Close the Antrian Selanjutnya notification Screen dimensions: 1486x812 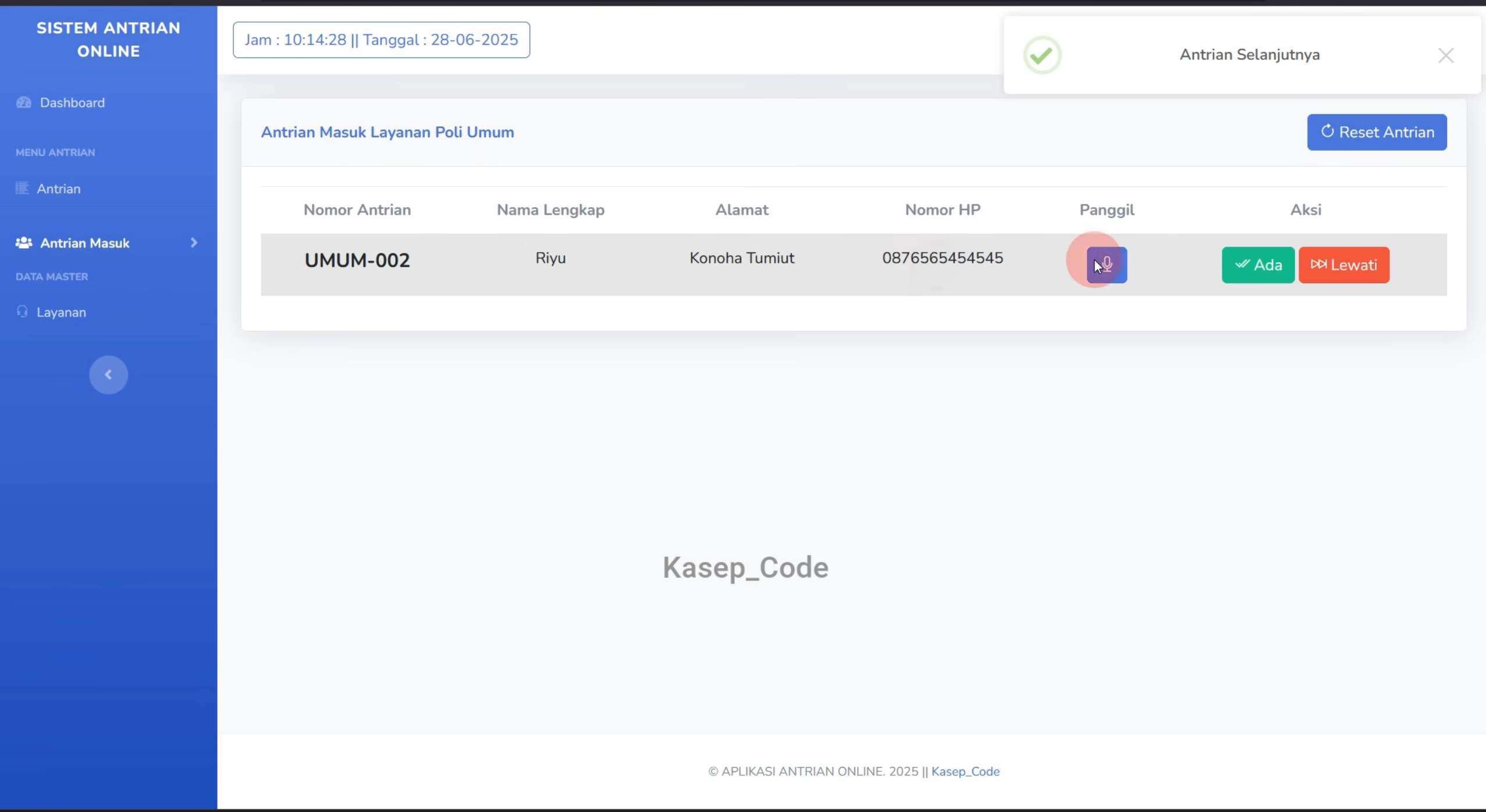[x=1446, y=55]
